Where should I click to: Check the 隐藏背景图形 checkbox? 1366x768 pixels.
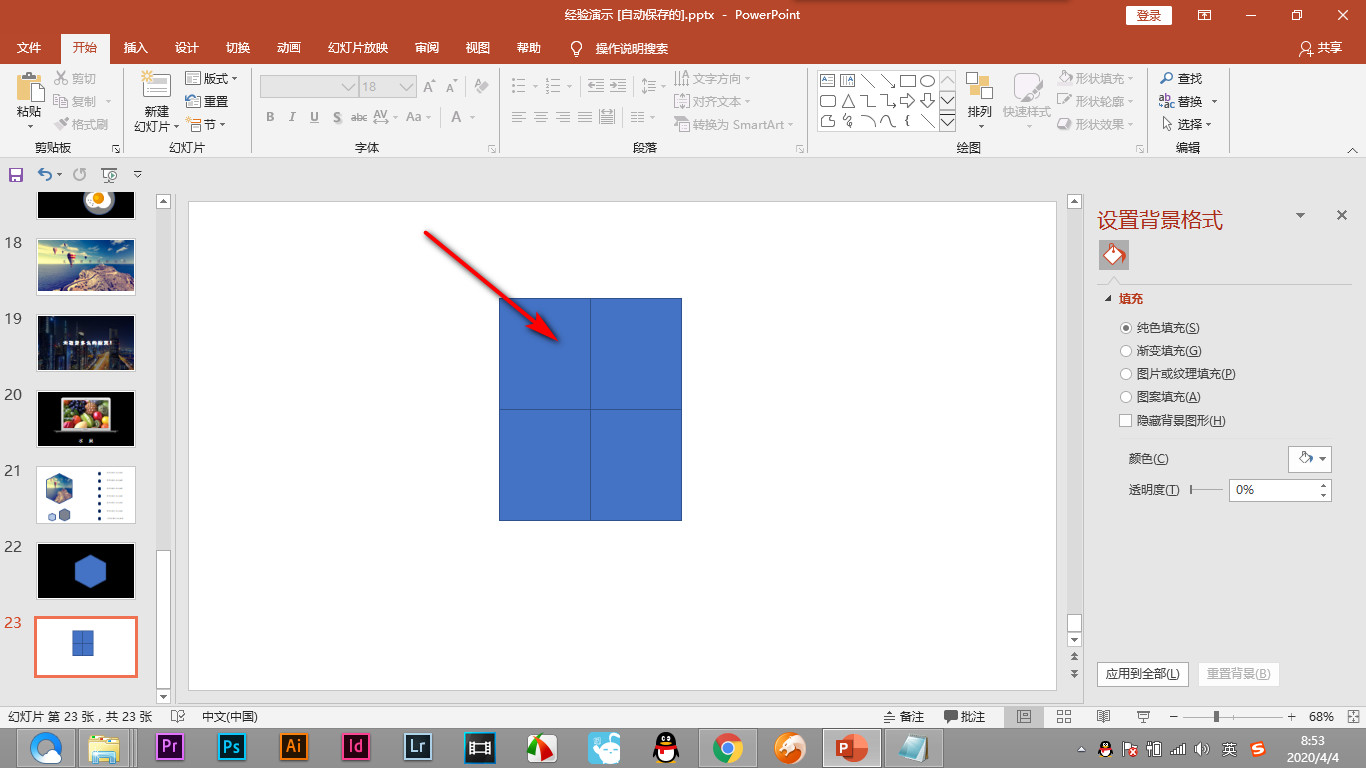(x=1125, y=420)
